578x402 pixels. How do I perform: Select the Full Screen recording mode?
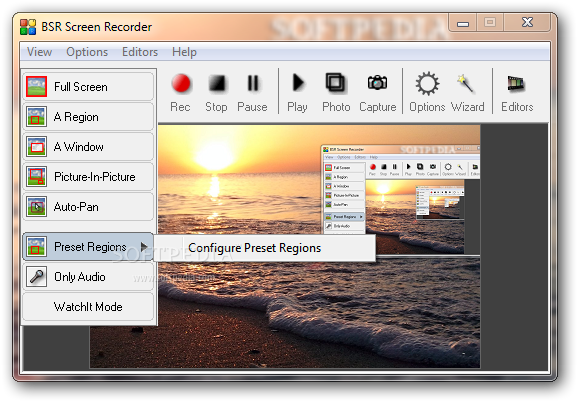tap(88, 87)
